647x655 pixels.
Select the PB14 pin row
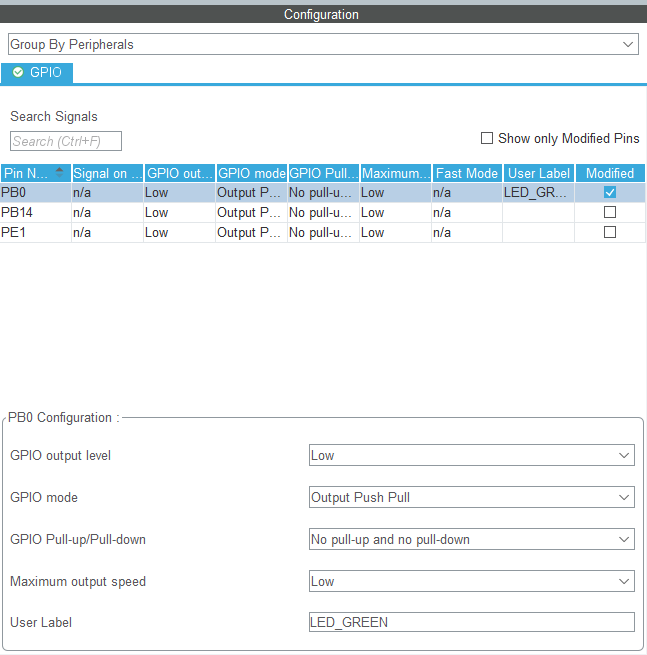[x=35, y=212]
